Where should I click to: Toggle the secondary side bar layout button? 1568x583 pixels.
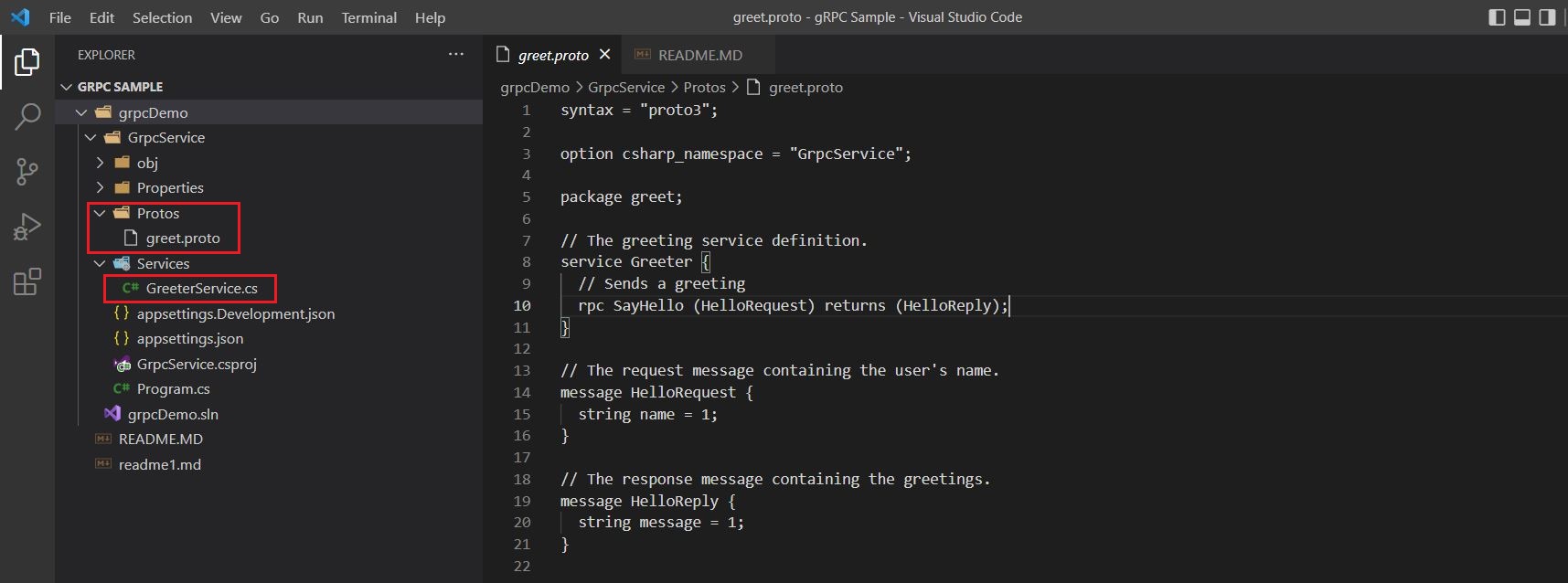click(1547, 17)
